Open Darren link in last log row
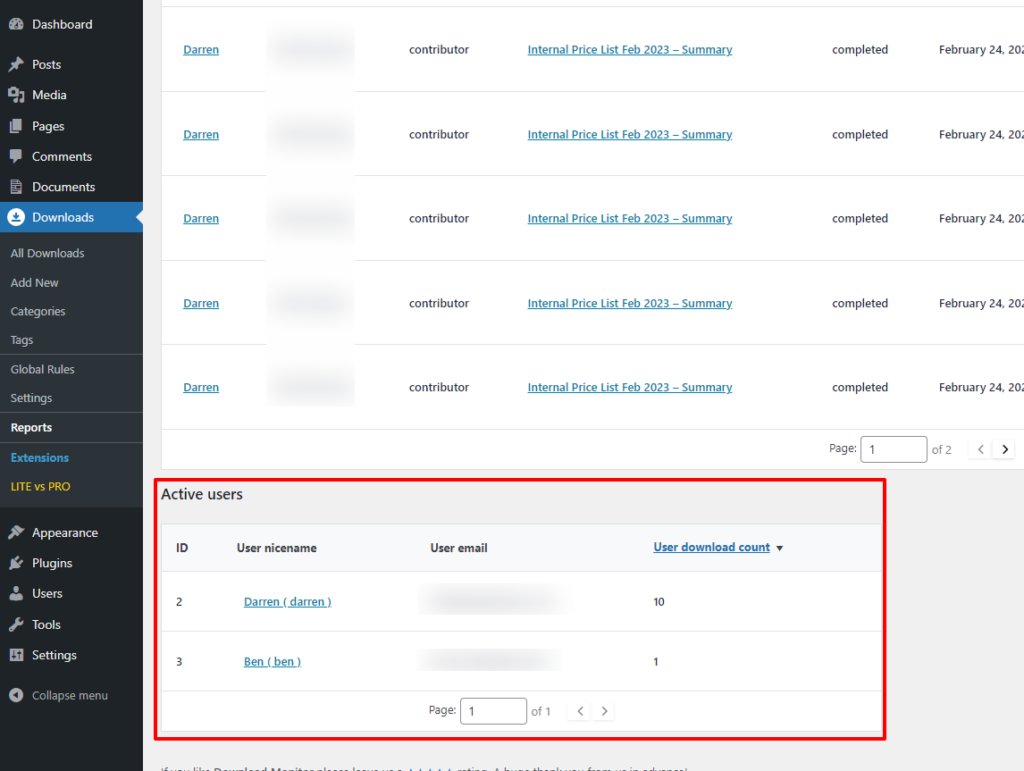Viewport: 1024px width, 771px height. click(200, 387)
